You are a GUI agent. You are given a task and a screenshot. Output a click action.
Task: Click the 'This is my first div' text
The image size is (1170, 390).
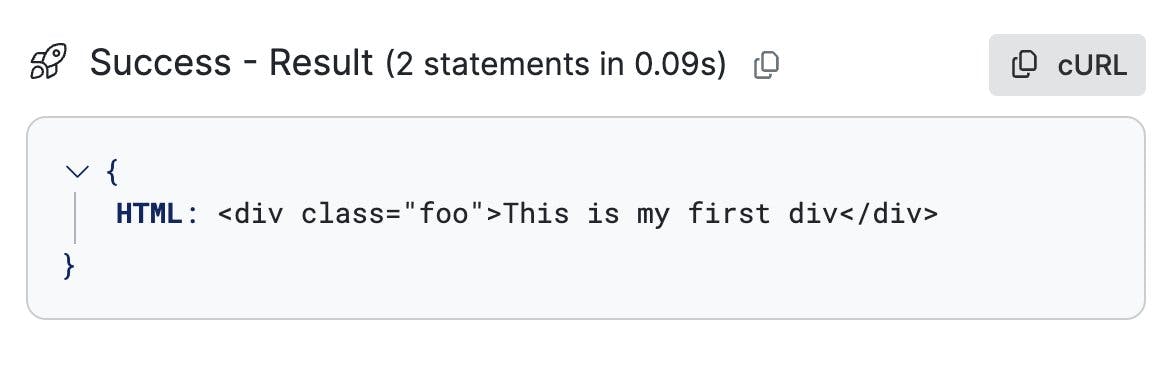click(670, 214)
